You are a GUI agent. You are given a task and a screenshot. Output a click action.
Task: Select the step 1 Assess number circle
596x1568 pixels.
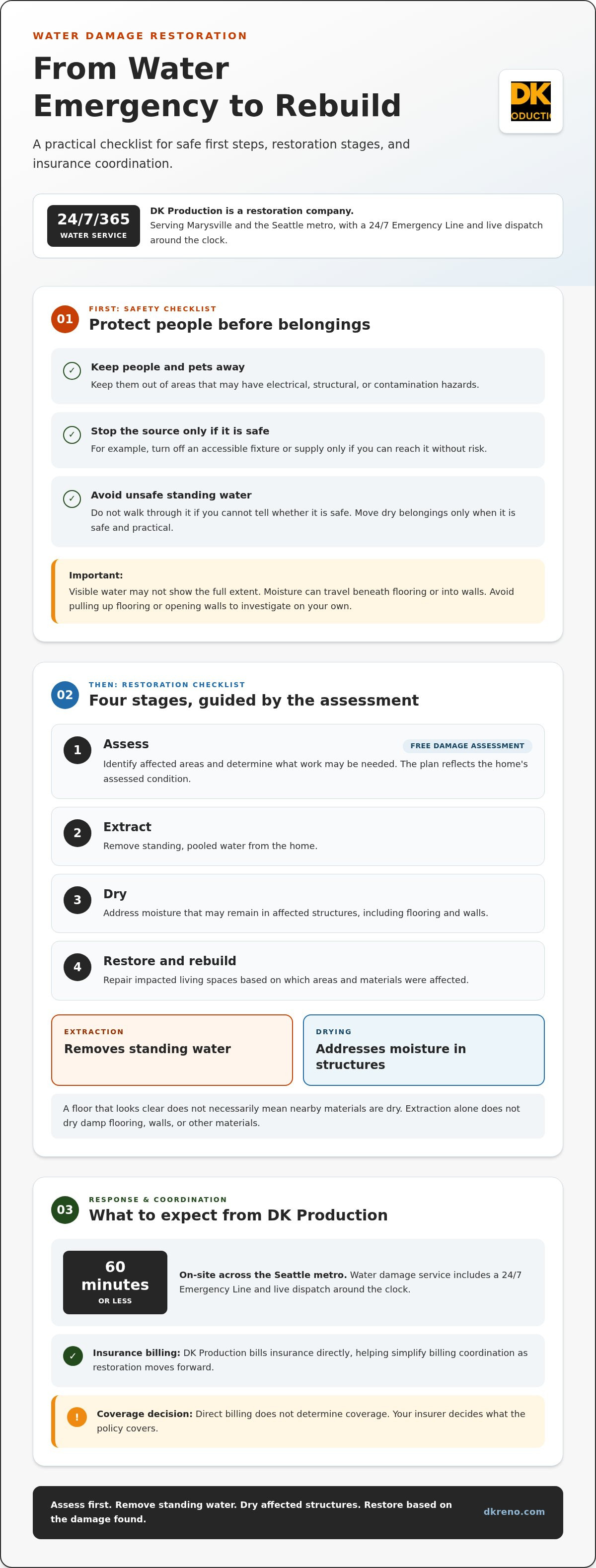click(x=77, y=750)
